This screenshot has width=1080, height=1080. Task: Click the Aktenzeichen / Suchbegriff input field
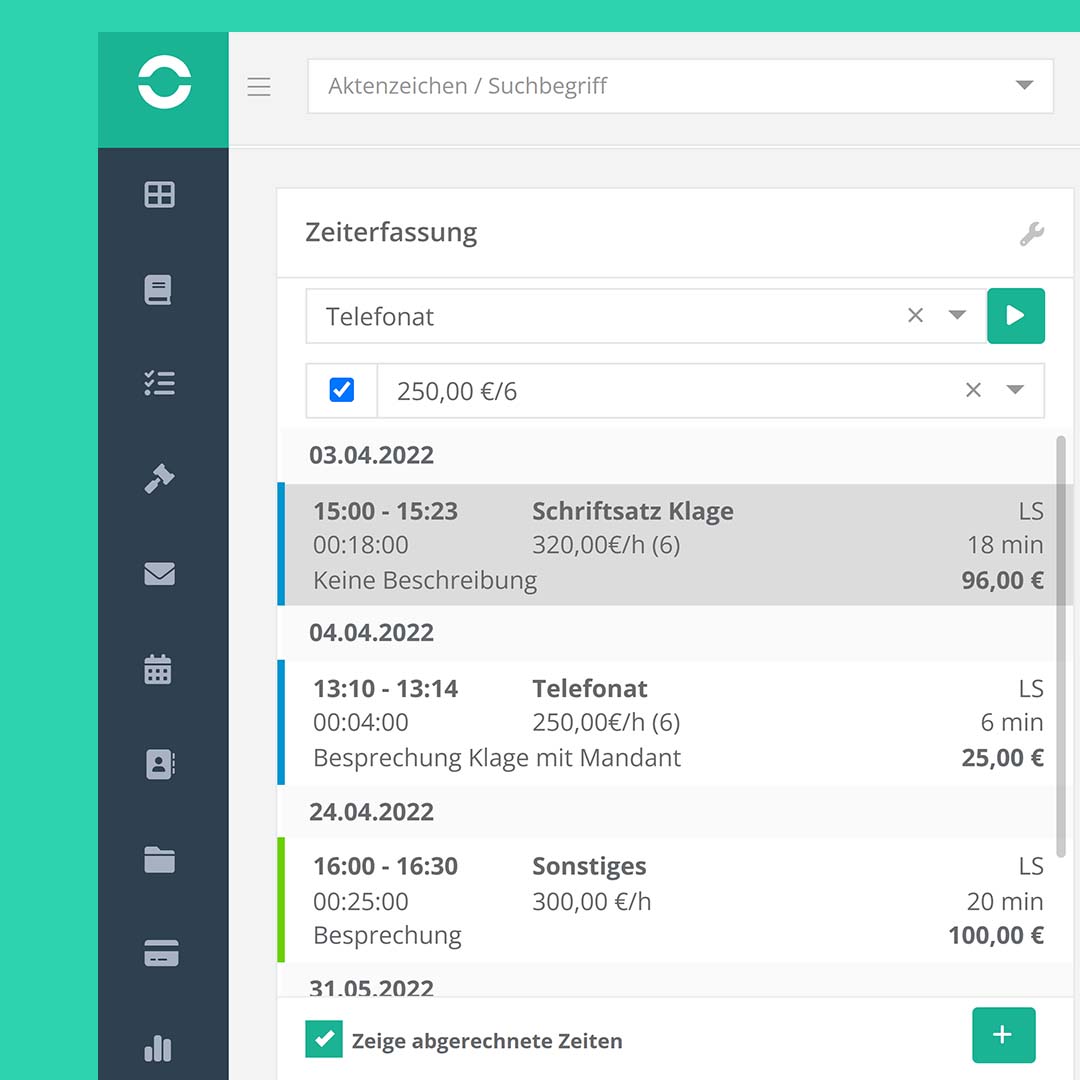(600, 86)
